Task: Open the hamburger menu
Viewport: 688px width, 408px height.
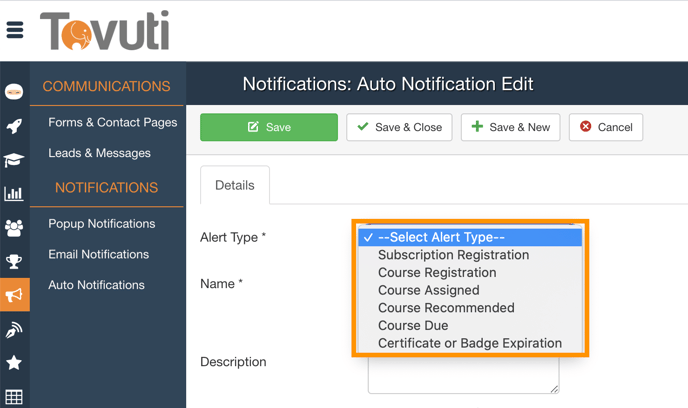Action: coord(15,30)
